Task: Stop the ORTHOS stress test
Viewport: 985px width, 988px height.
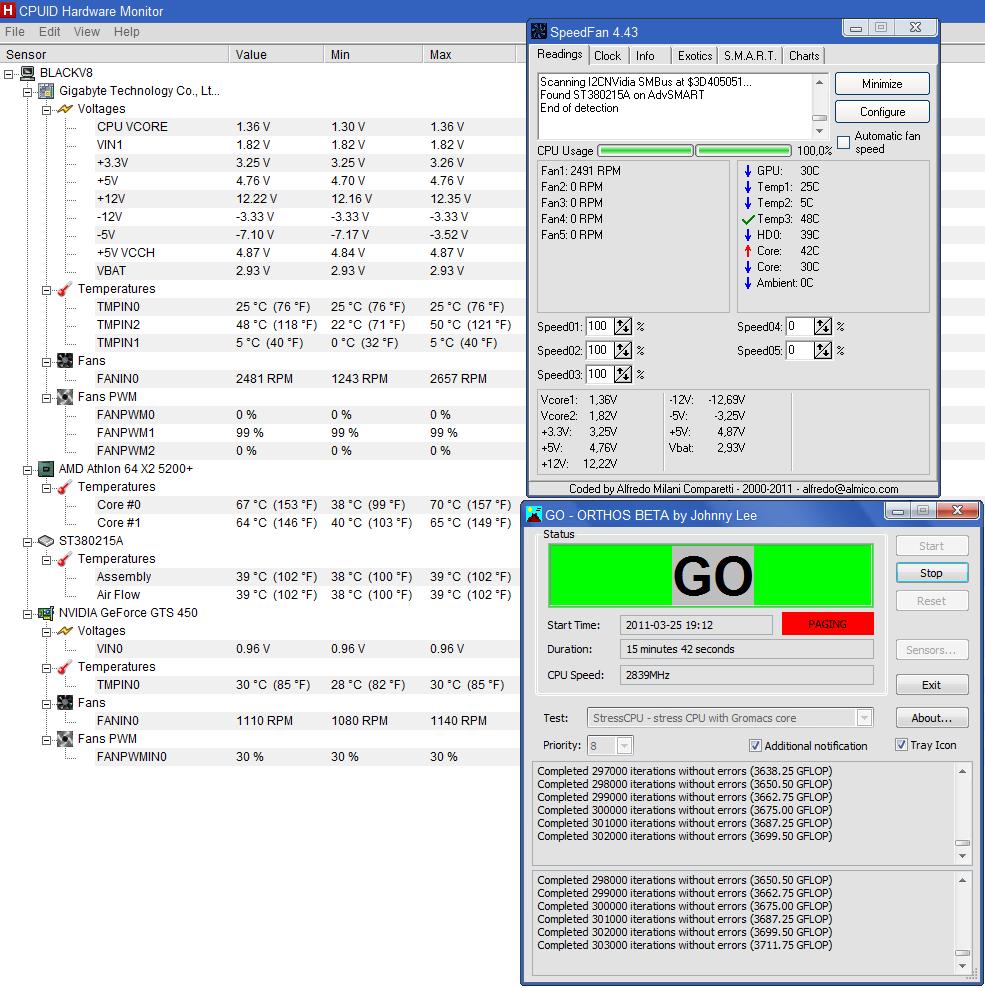Action: tap(931, 573)
